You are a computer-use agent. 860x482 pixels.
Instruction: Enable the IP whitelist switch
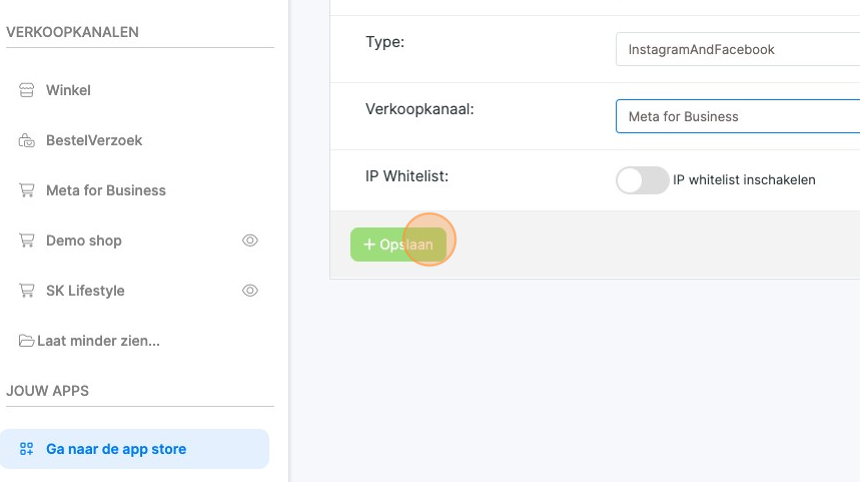point(642,180)
